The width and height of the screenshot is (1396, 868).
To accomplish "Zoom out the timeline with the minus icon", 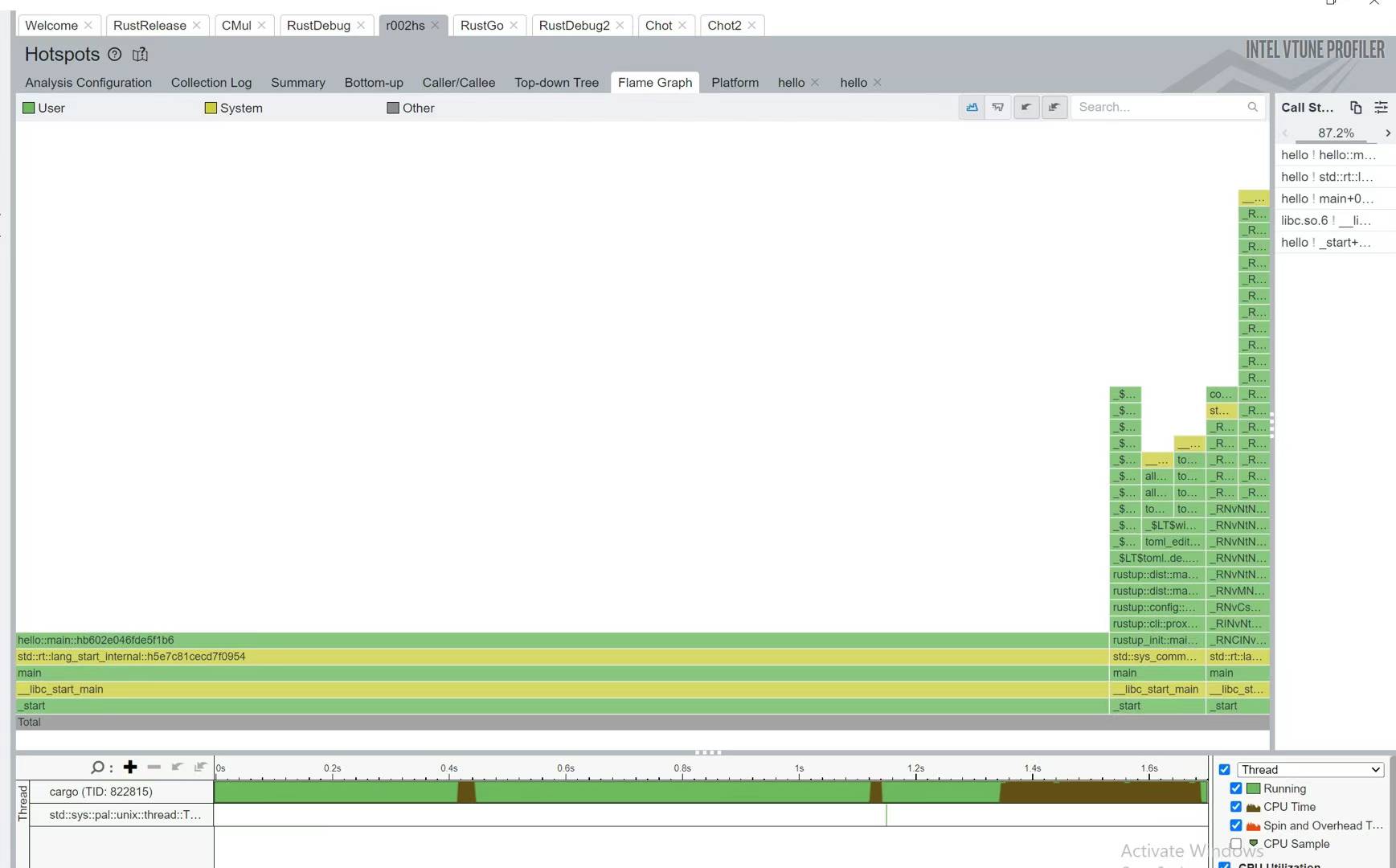I will tap(154, 768).
